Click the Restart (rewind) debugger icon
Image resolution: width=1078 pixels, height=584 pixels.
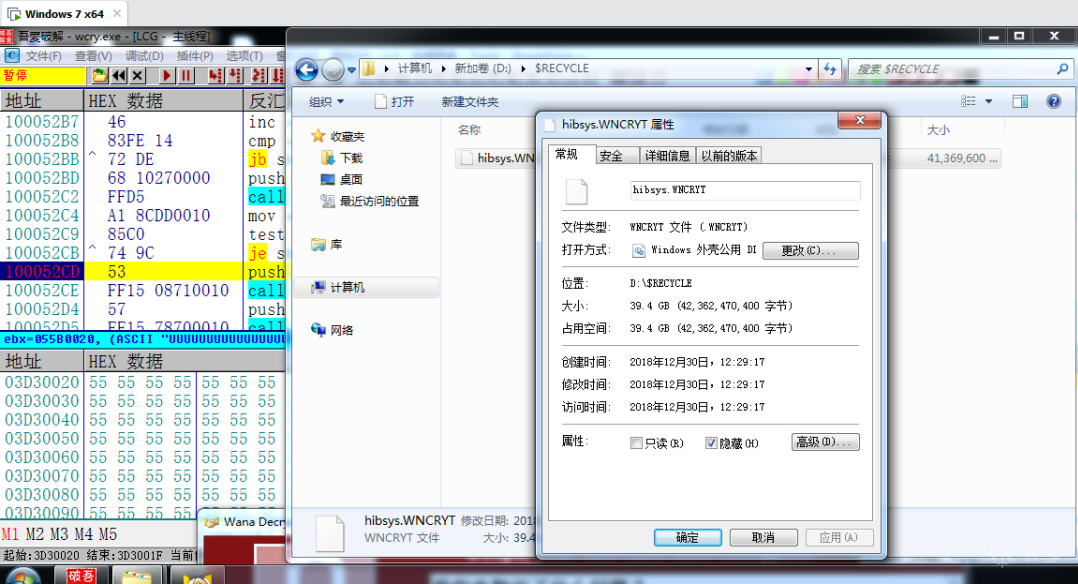[x=118, y=76]
